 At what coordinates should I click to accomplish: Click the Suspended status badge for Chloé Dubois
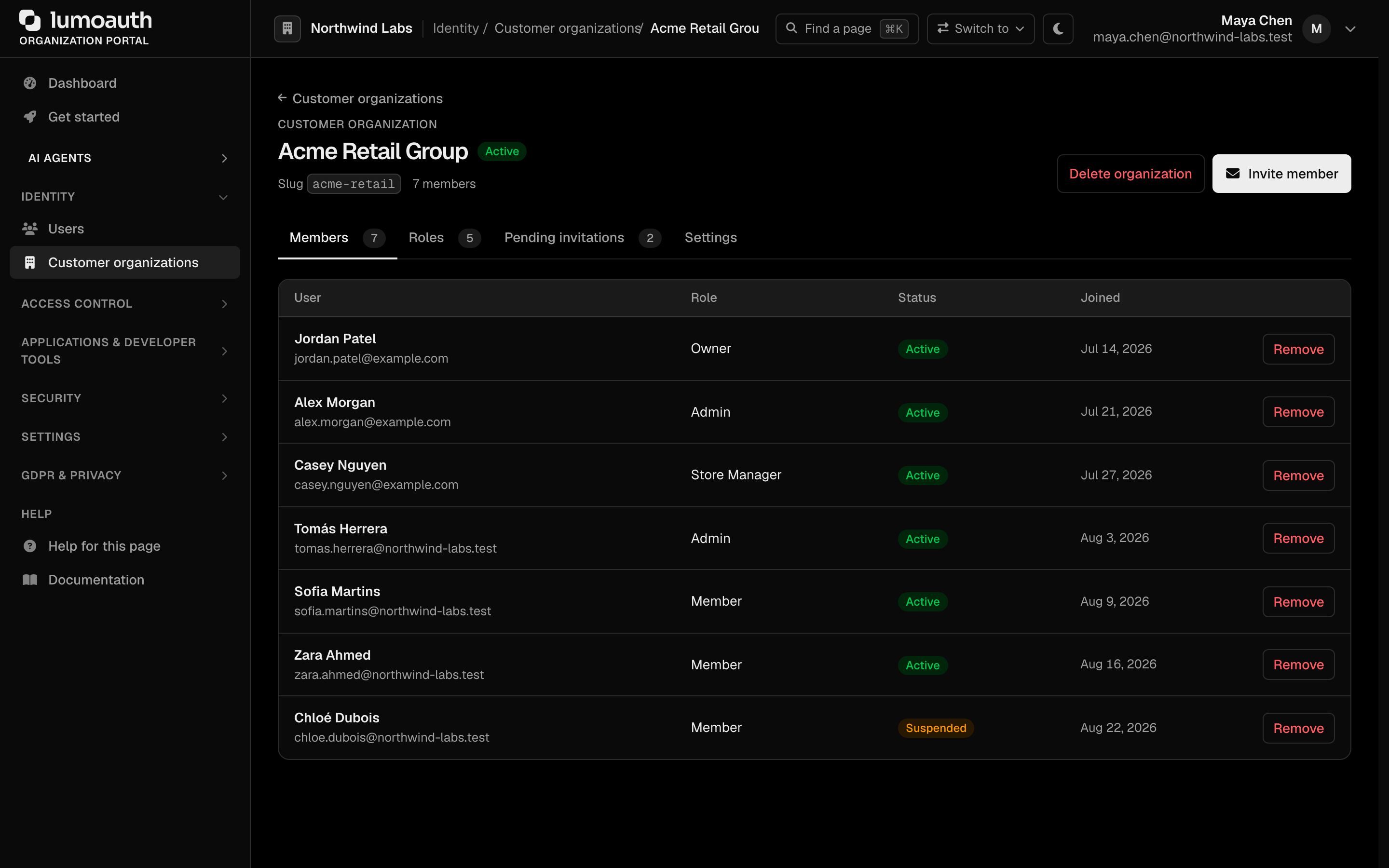pos(936,728)
